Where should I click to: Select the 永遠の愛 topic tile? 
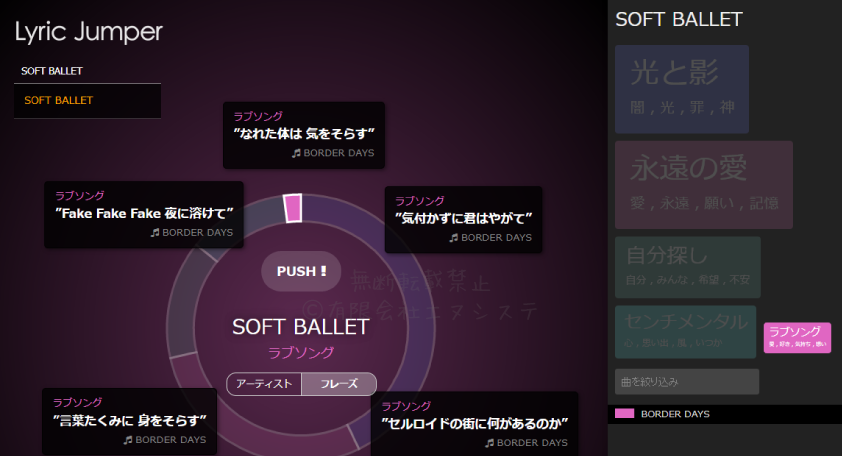click(704, 185)
